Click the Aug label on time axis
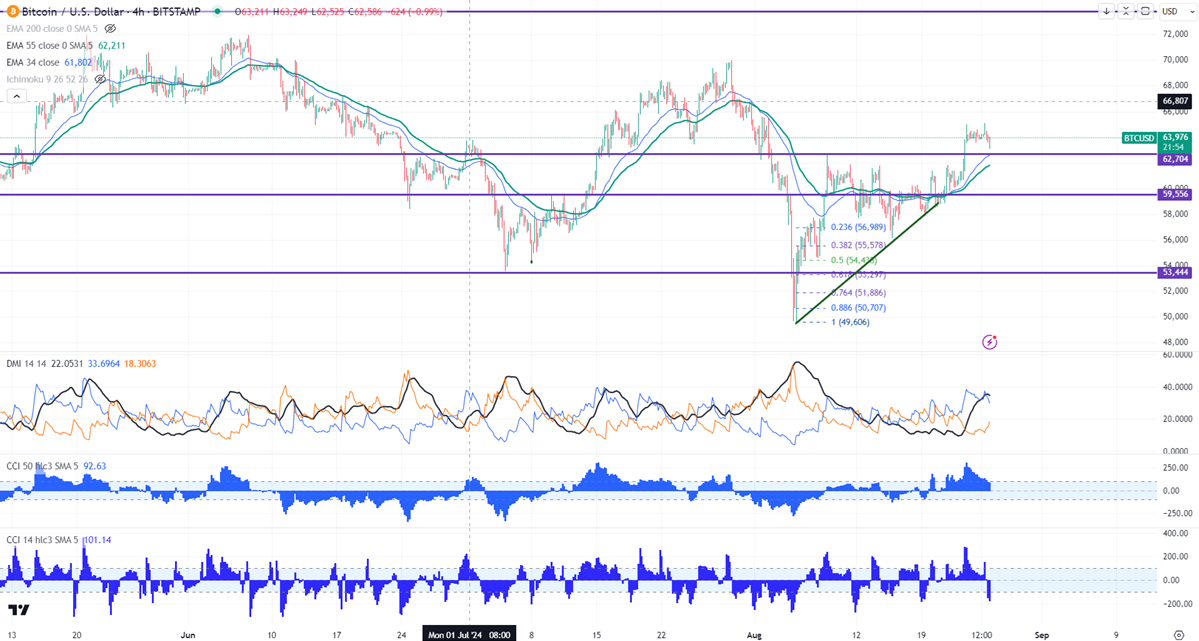 (755, 635)
